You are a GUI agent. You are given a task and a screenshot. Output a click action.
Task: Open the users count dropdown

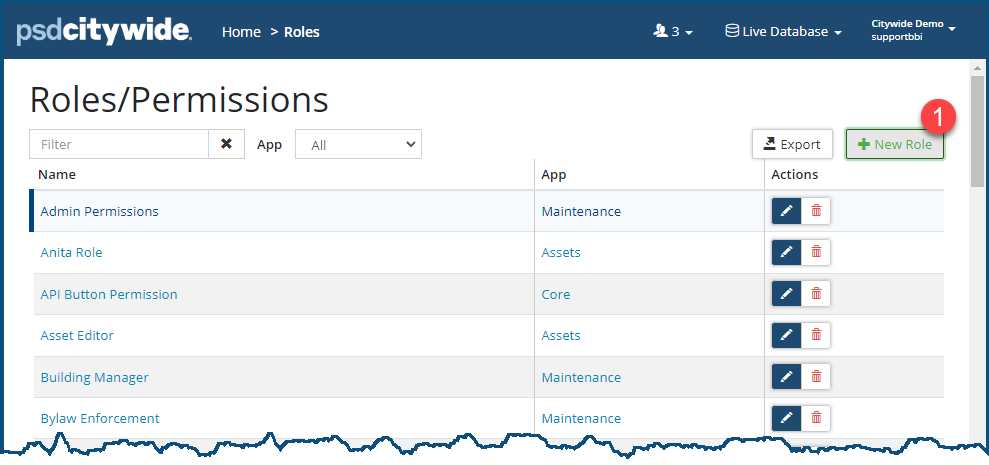[672, 31]
